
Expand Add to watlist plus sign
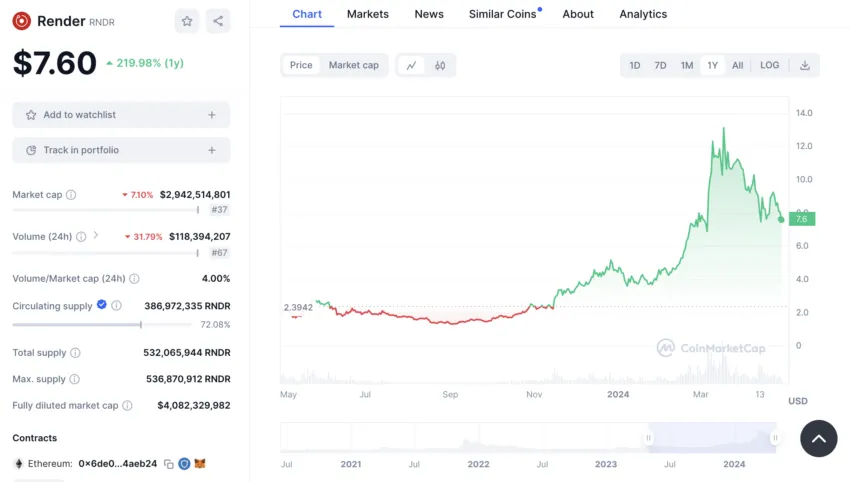pyautogui.click(x=212, y=115)
